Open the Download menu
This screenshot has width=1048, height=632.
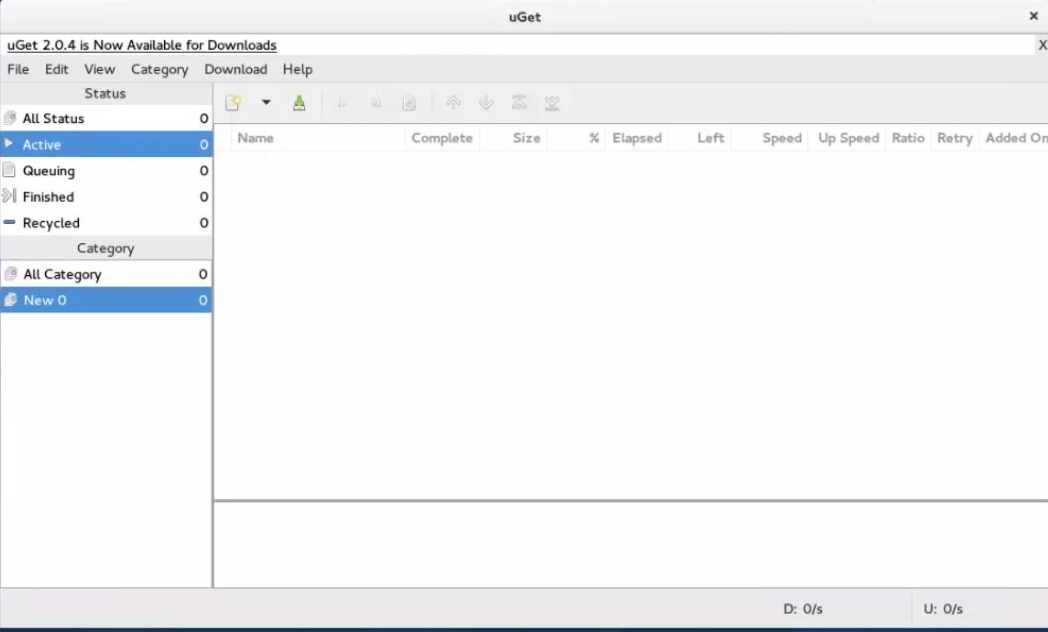click(236, 69)
